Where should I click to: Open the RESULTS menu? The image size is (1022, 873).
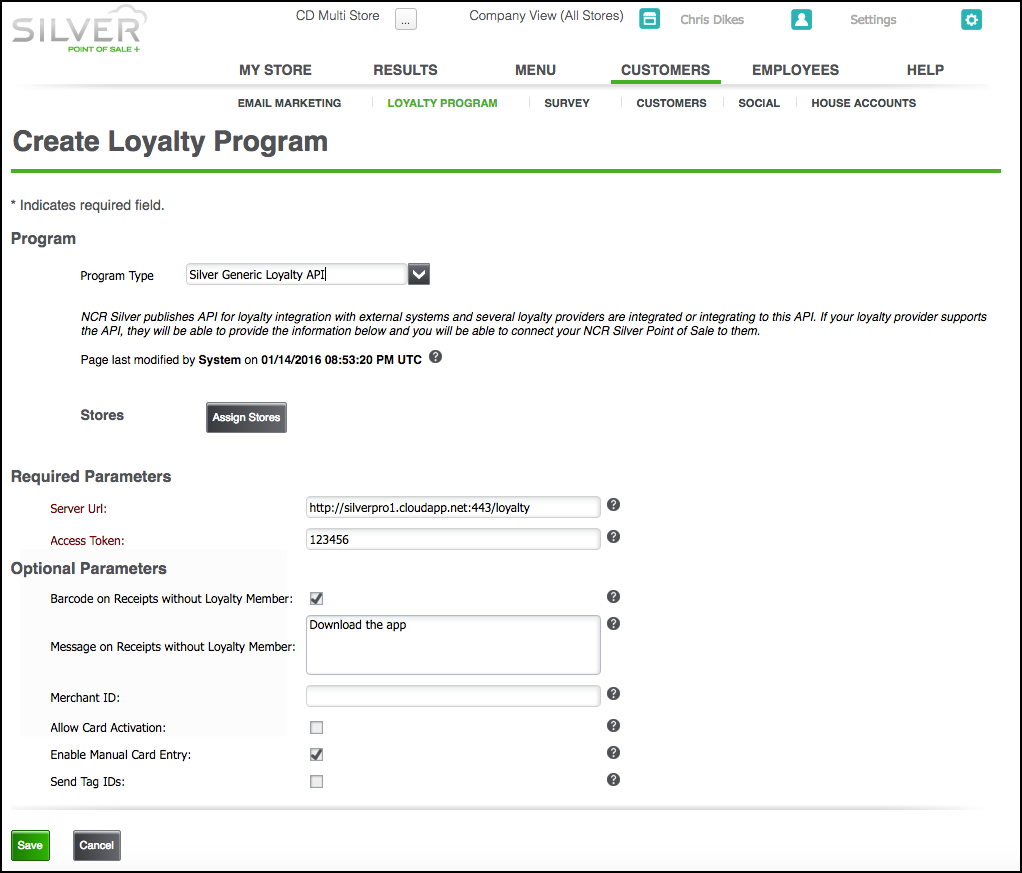(405, 70)
